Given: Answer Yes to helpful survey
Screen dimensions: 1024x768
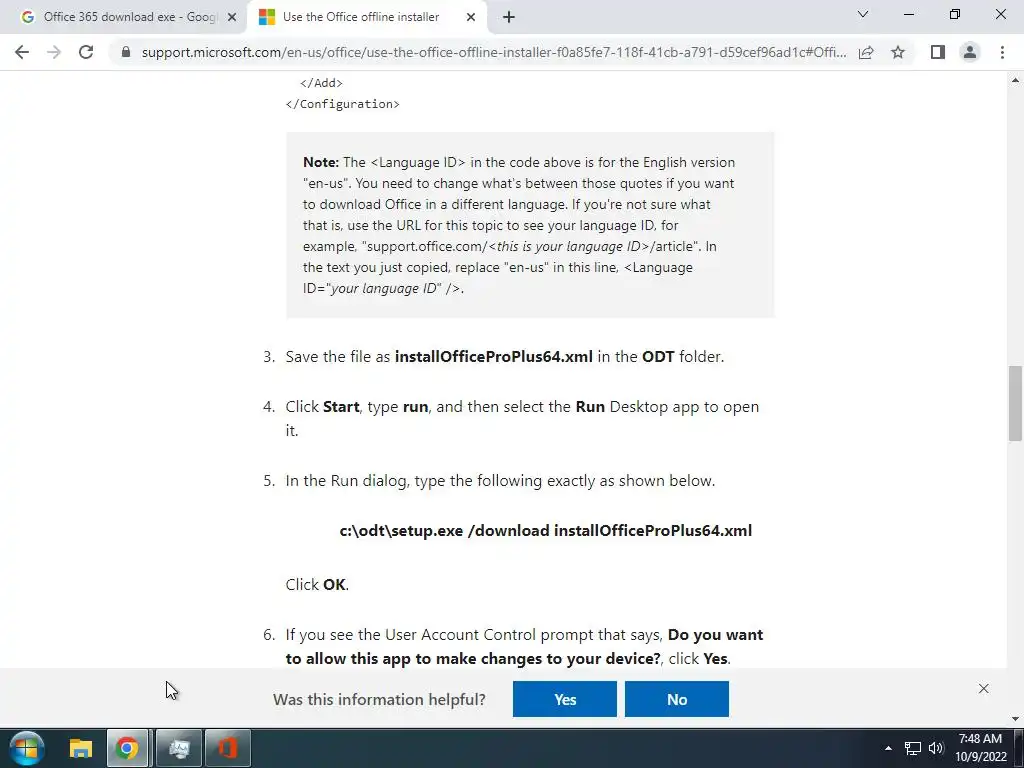Looking at the screenshot, I should [565, 699].
